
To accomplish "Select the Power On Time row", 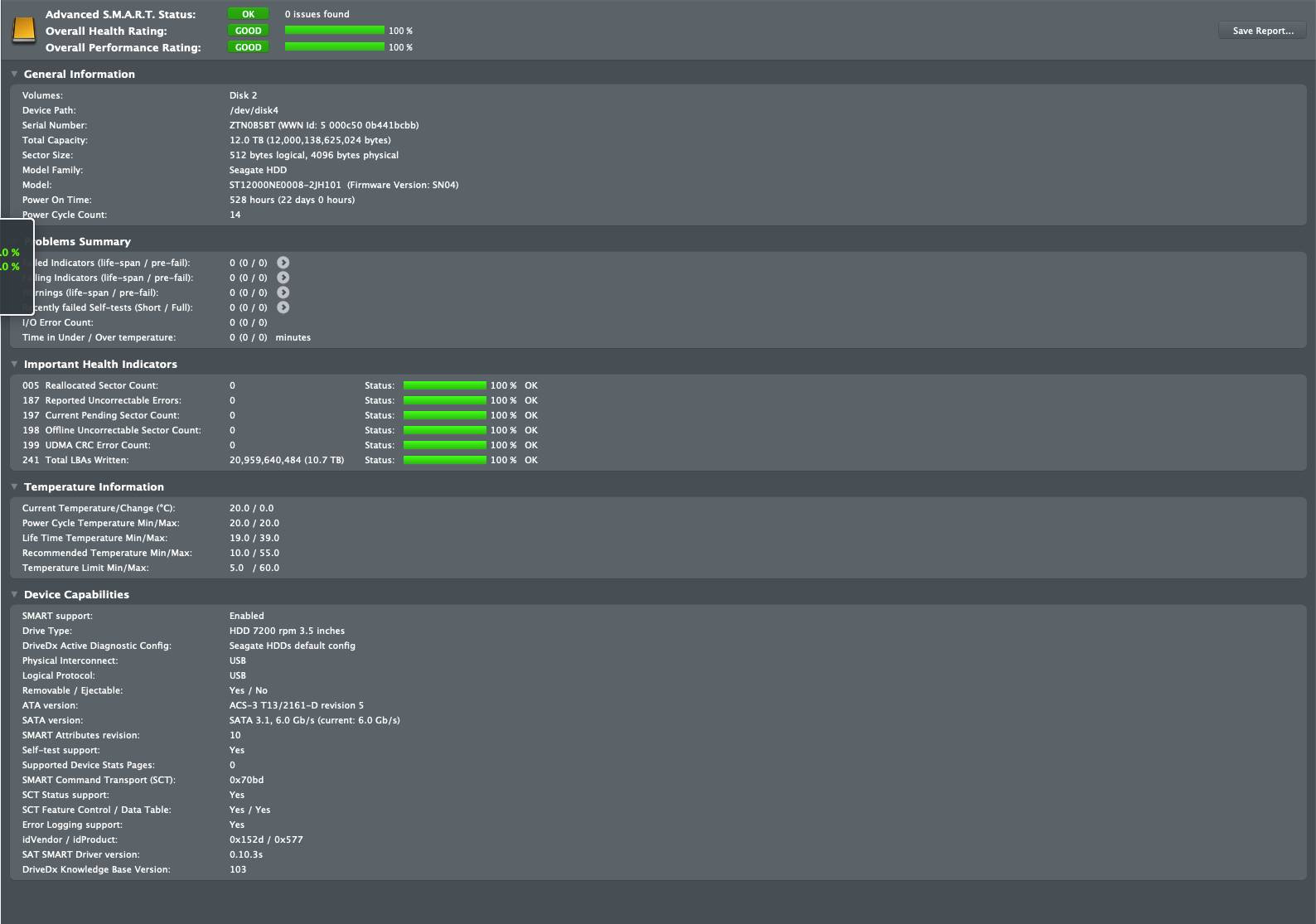I will coord(658,200).
